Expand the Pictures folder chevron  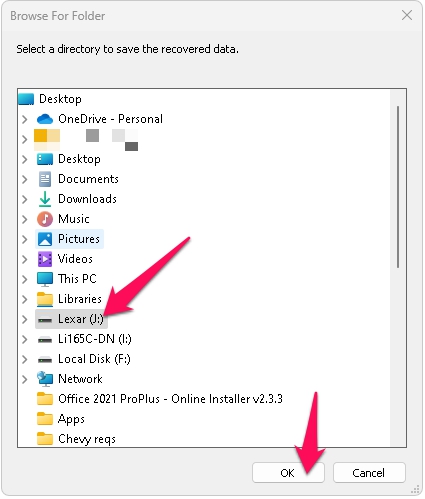tap(25, 239)
